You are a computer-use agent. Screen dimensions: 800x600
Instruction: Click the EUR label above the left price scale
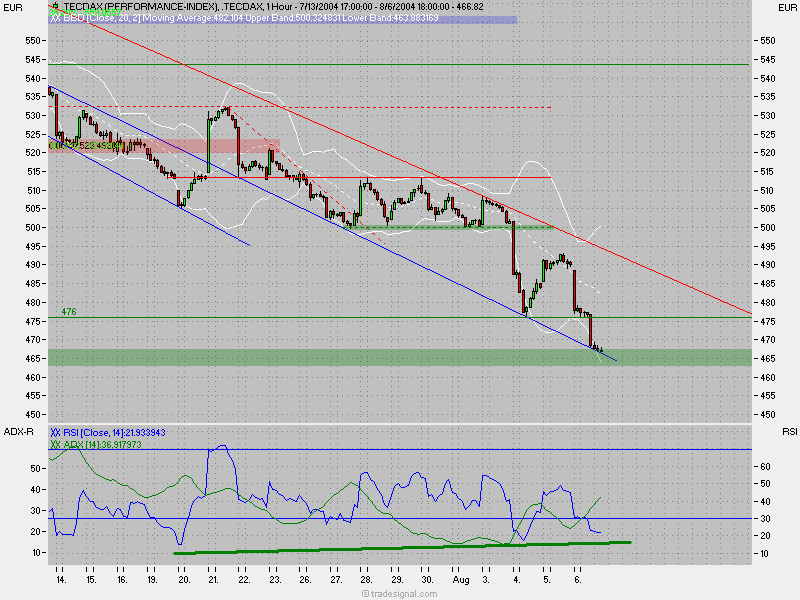12,7
